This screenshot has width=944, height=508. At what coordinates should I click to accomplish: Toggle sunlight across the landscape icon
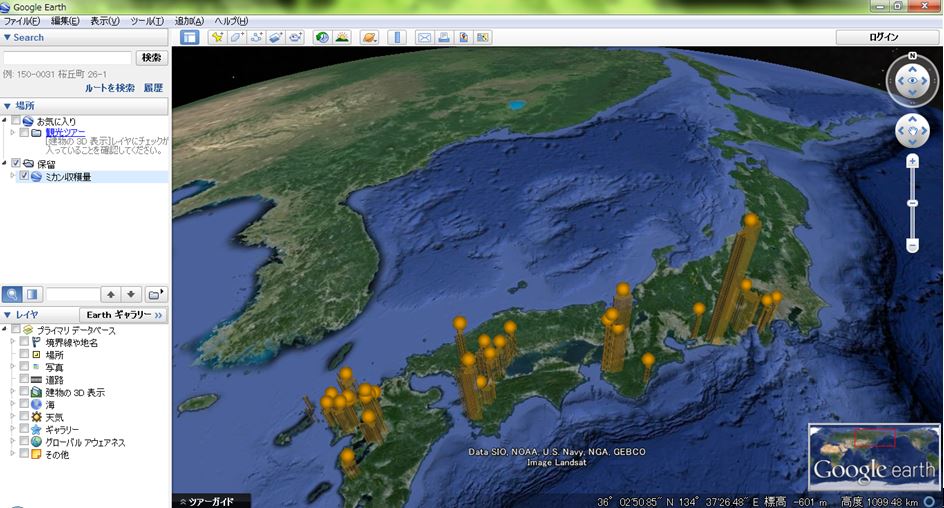[x=342, y=37]
